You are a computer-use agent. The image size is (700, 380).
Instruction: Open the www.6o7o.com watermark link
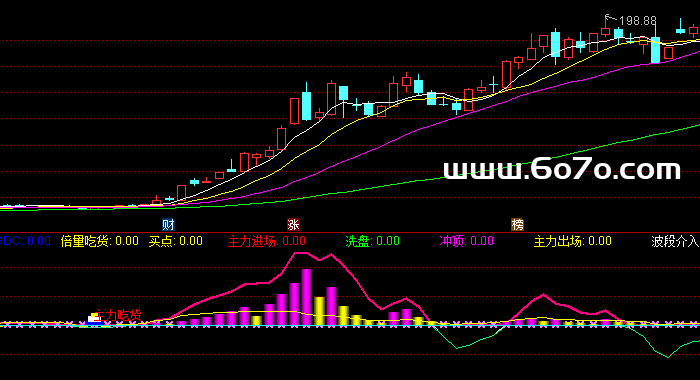[562, 170]
